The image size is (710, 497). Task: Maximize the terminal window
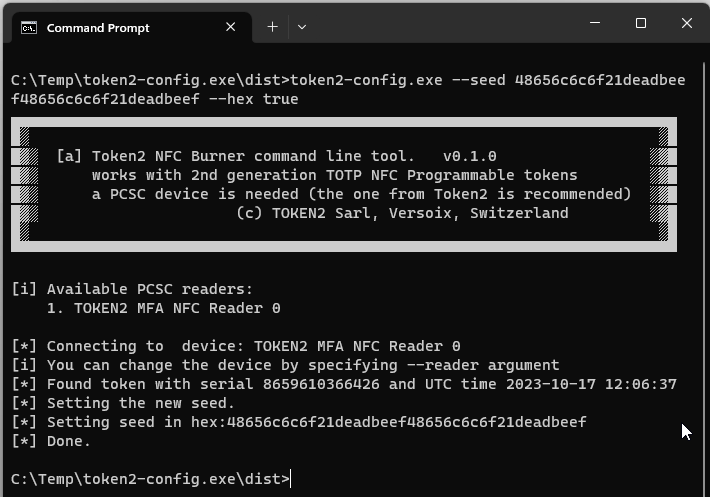click(x=641, y=23)
